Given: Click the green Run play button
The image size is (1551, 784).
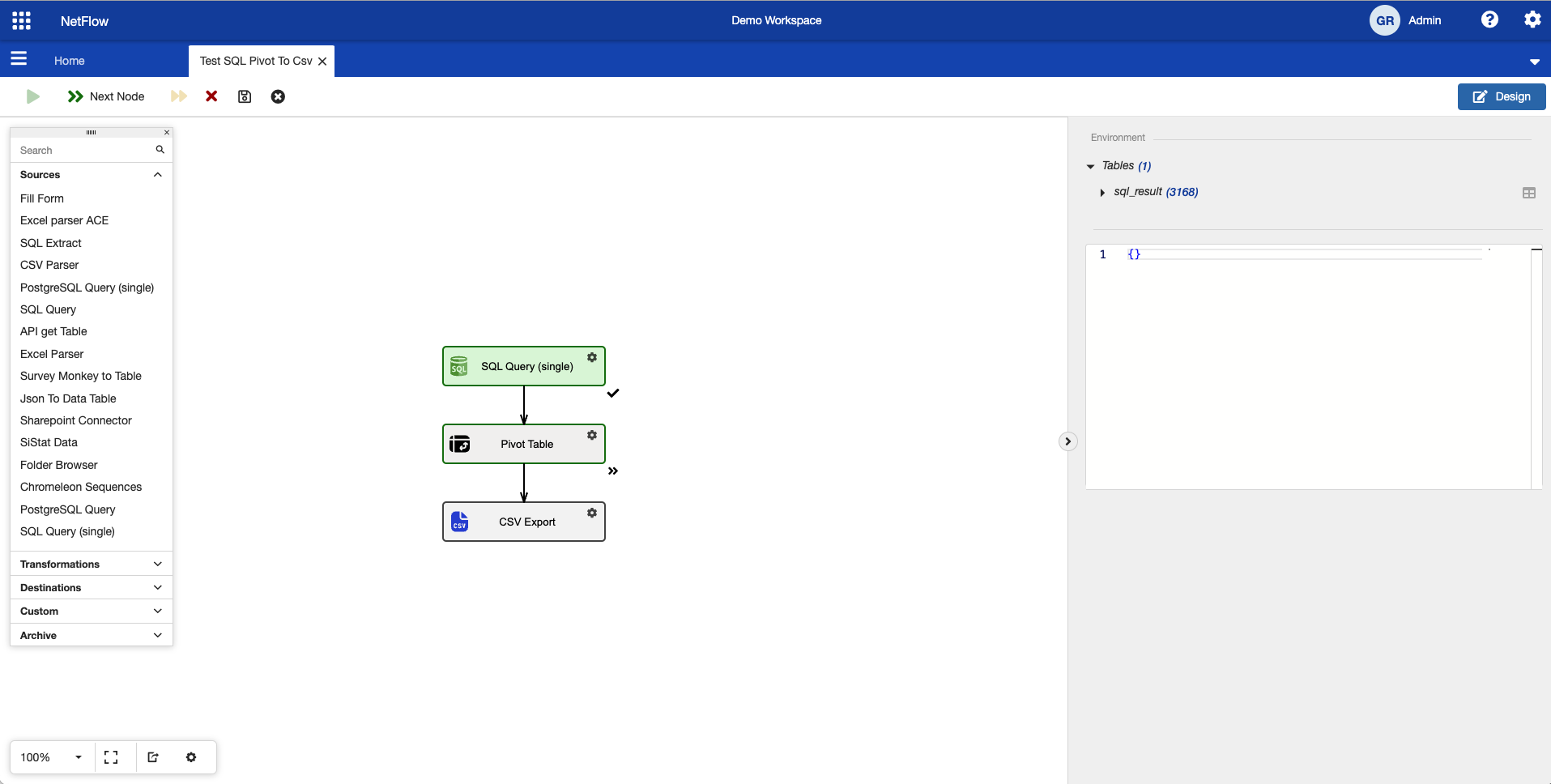Looking at the screenshot, I should tap(33, 96).
